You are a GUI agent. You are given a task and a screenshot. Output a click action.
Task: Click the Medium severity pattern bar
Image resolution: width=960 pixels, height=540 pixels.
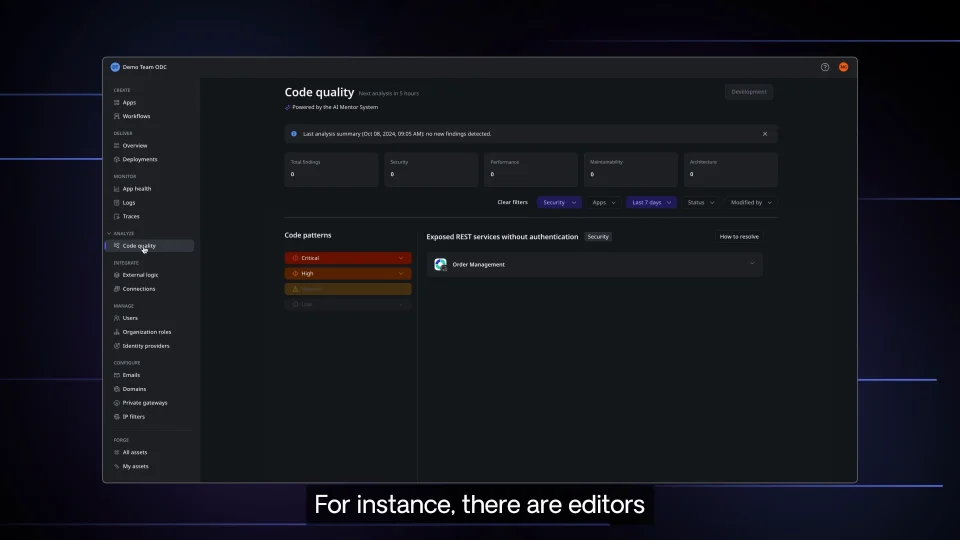tap(348, 289)
